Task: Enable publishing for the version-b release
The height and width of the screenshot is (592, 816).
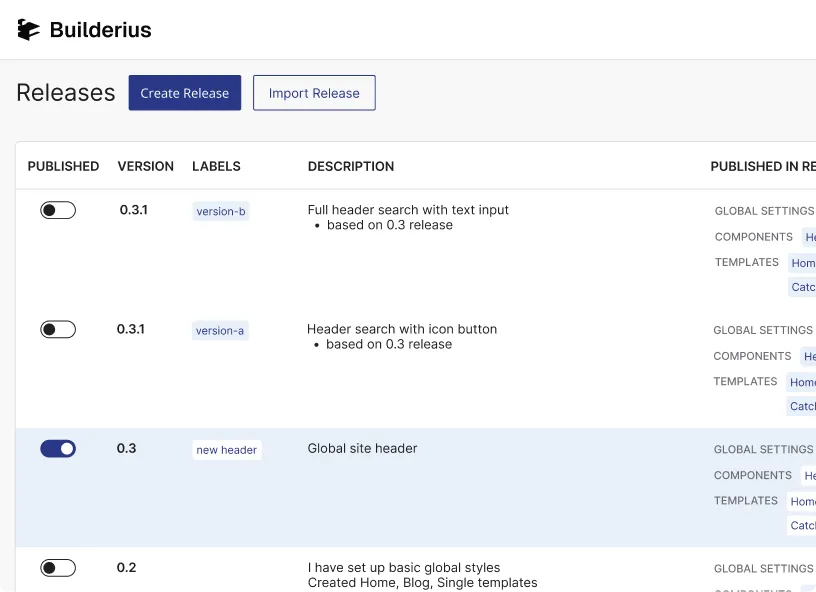Action: (x=58, y=210)
